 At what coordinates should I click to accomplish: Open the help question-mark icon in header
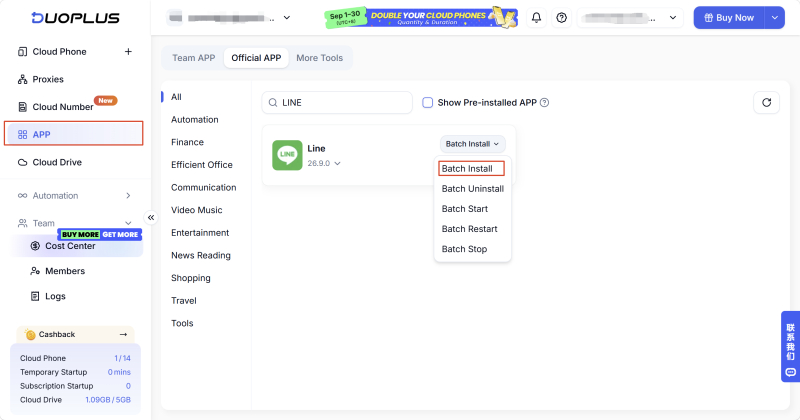(561, 18)
